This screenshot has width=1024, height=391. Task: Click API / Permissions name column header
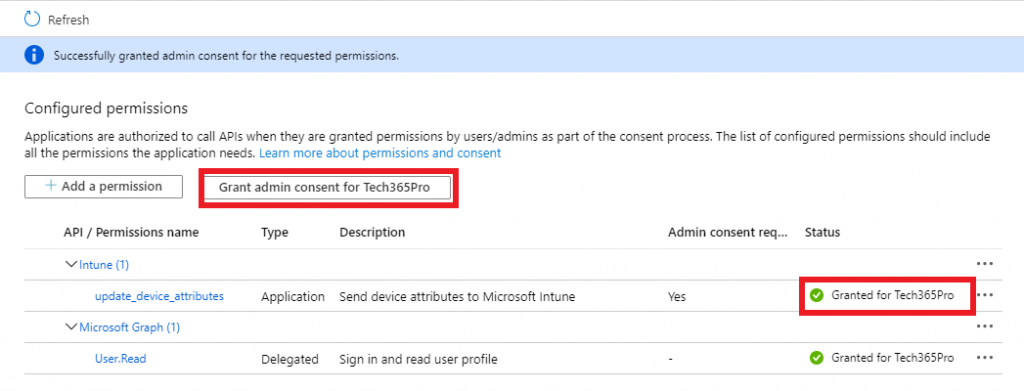131,232
